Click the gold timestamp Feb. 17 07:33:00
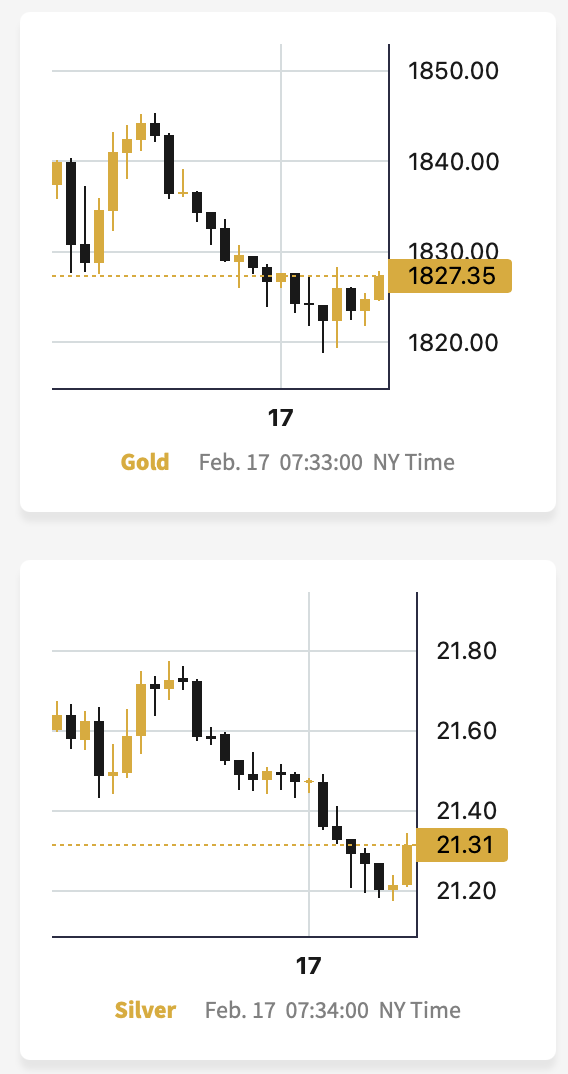The image size is (568, 1074). point(280,462)
